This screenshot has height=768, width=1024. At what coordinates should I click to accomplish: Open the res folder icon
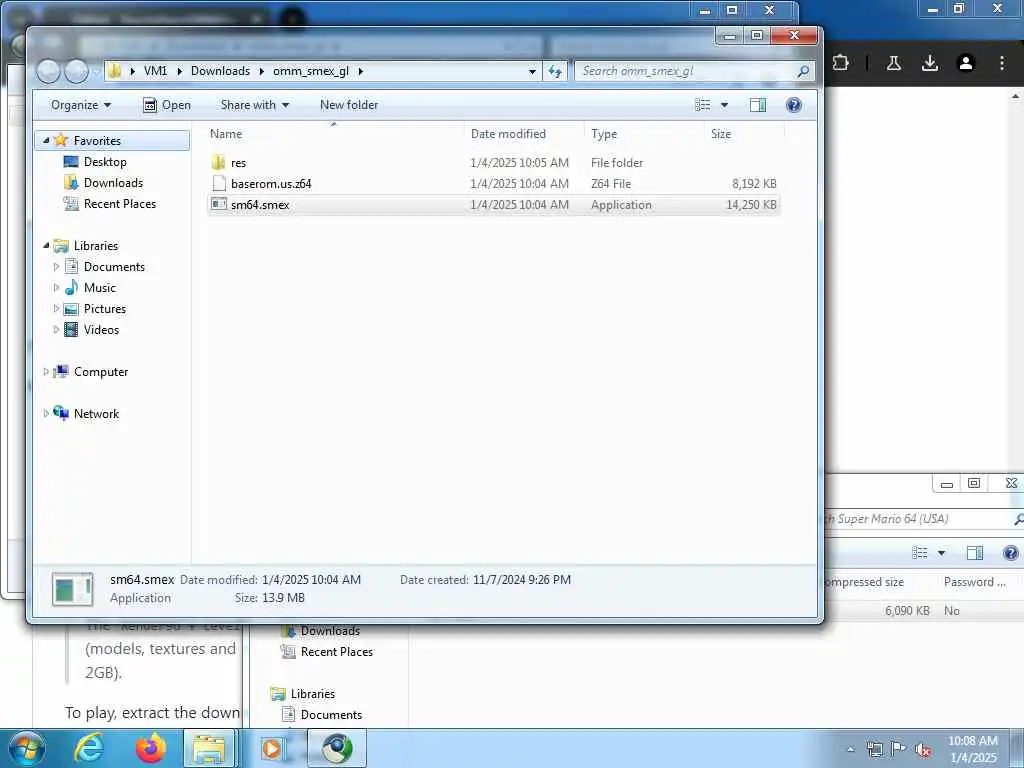click(219, 162)
